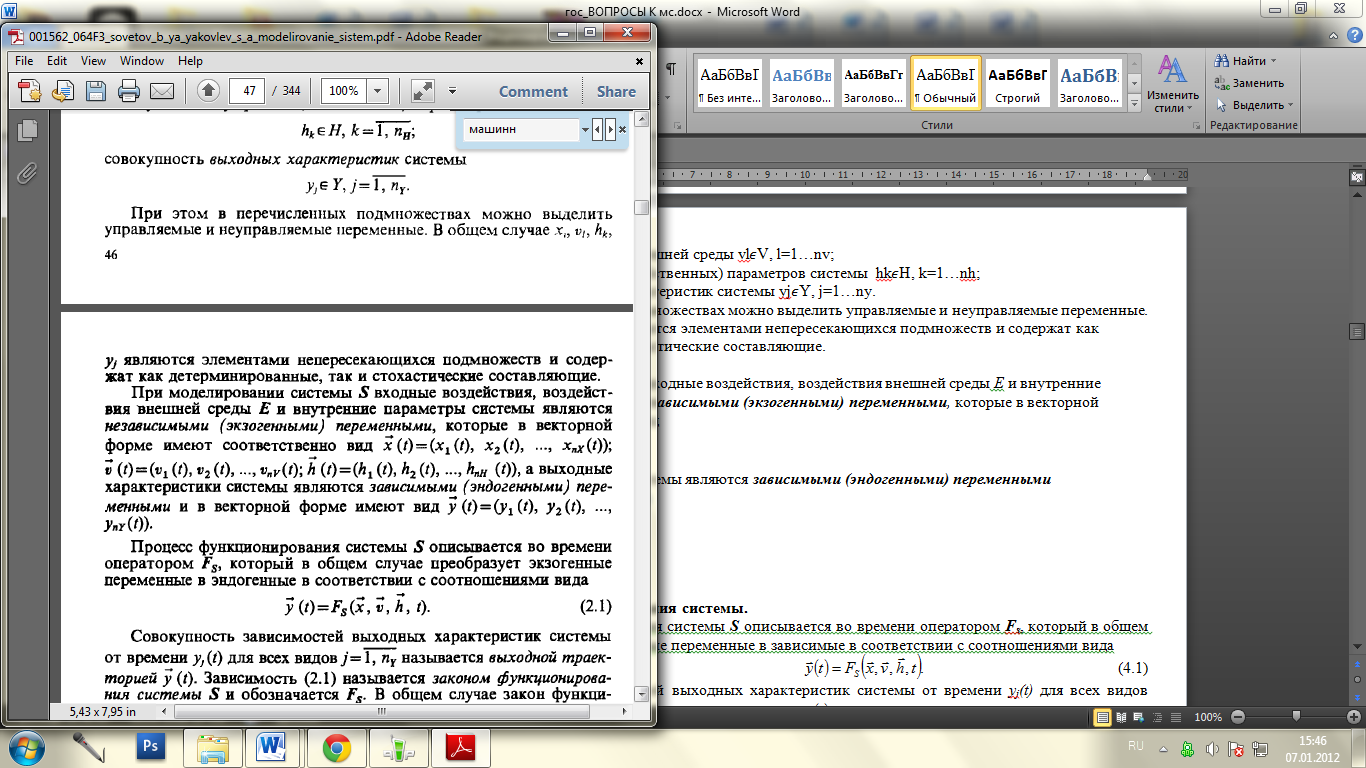Click the RU language indicator in system tray
Screen dimensions: 1366x768
pyautogui.click(x=1135, y=746)
